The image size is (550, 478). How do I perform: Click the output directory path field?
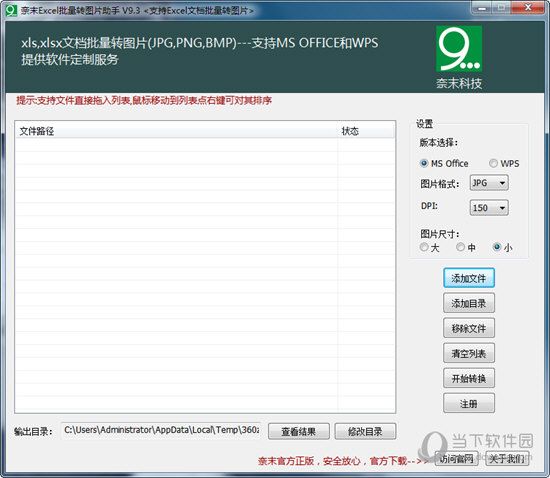(x=161, y=430)
